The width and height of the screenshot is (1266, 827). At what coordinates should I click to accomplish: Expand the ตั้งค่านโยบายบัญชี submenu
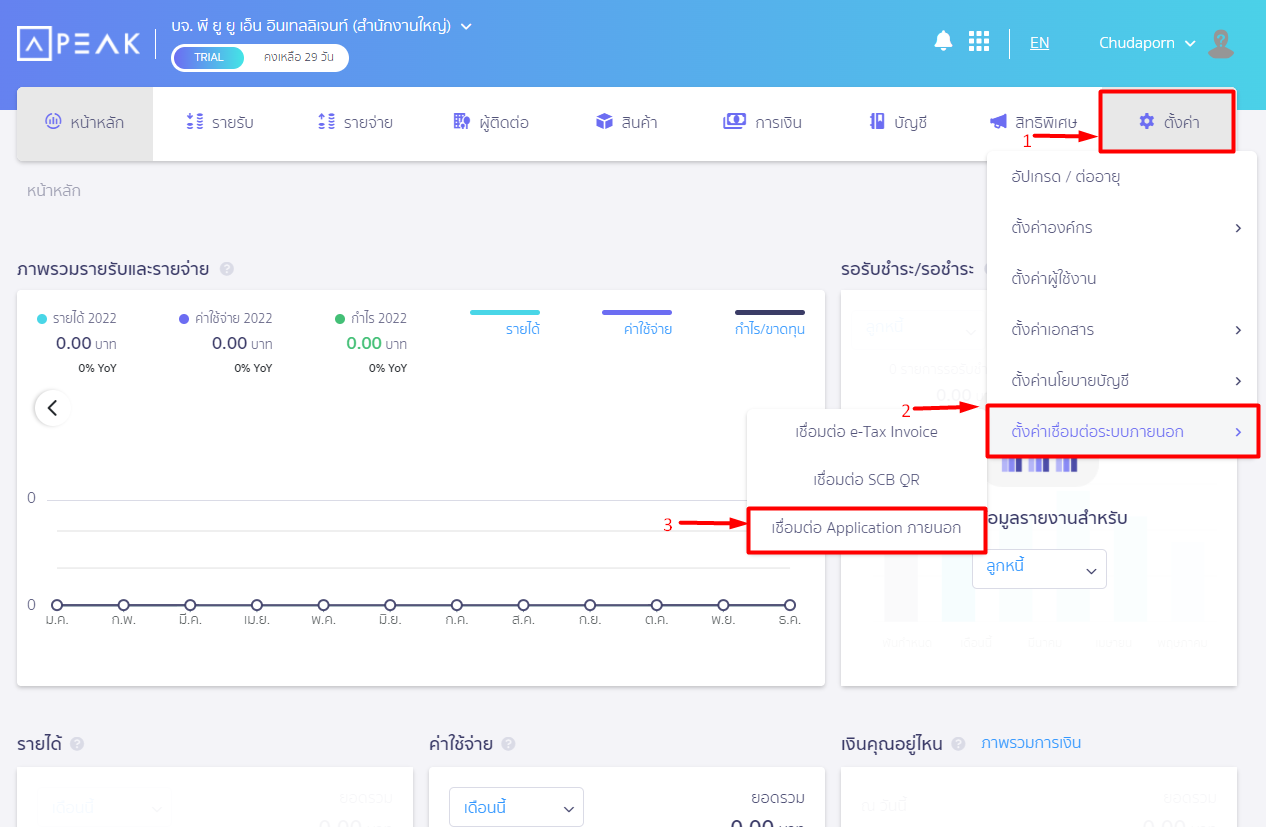[1121, 381]
